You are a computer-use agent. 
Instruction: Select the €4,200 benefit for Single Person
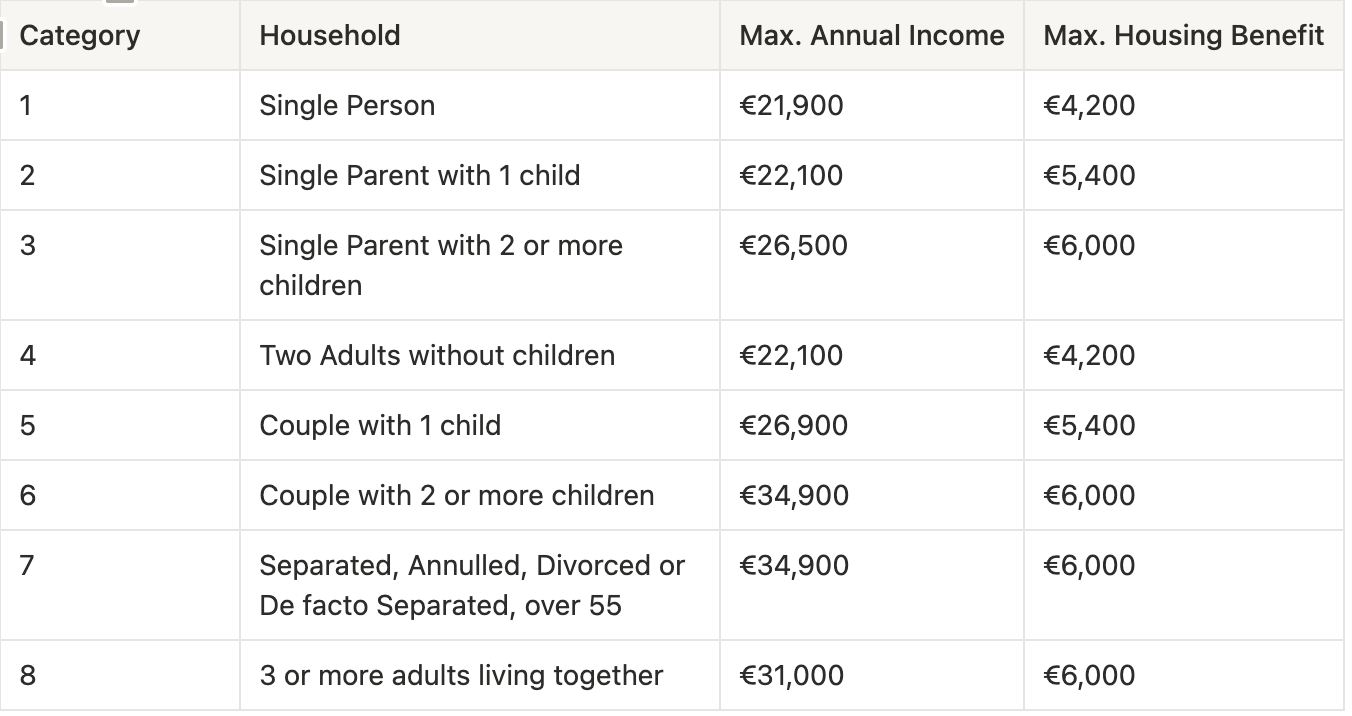pos(1184,105)
